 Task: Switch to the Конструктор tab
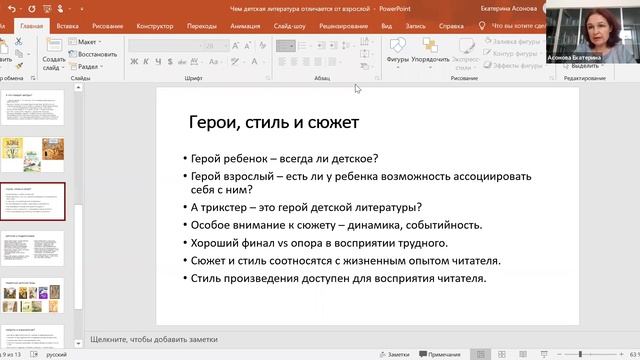pyautogui.click(x=155, y=26)
